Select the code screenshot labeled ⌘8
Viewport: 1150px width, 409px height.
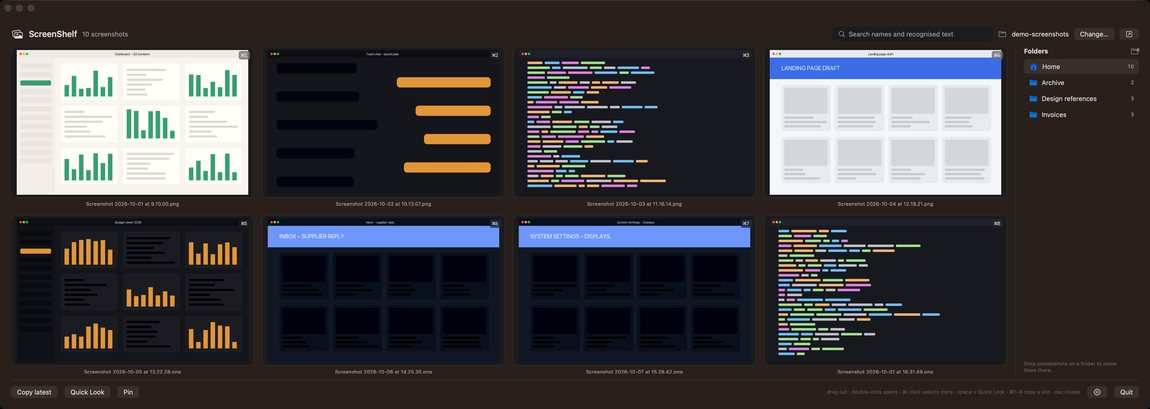(x=885, y=291)
